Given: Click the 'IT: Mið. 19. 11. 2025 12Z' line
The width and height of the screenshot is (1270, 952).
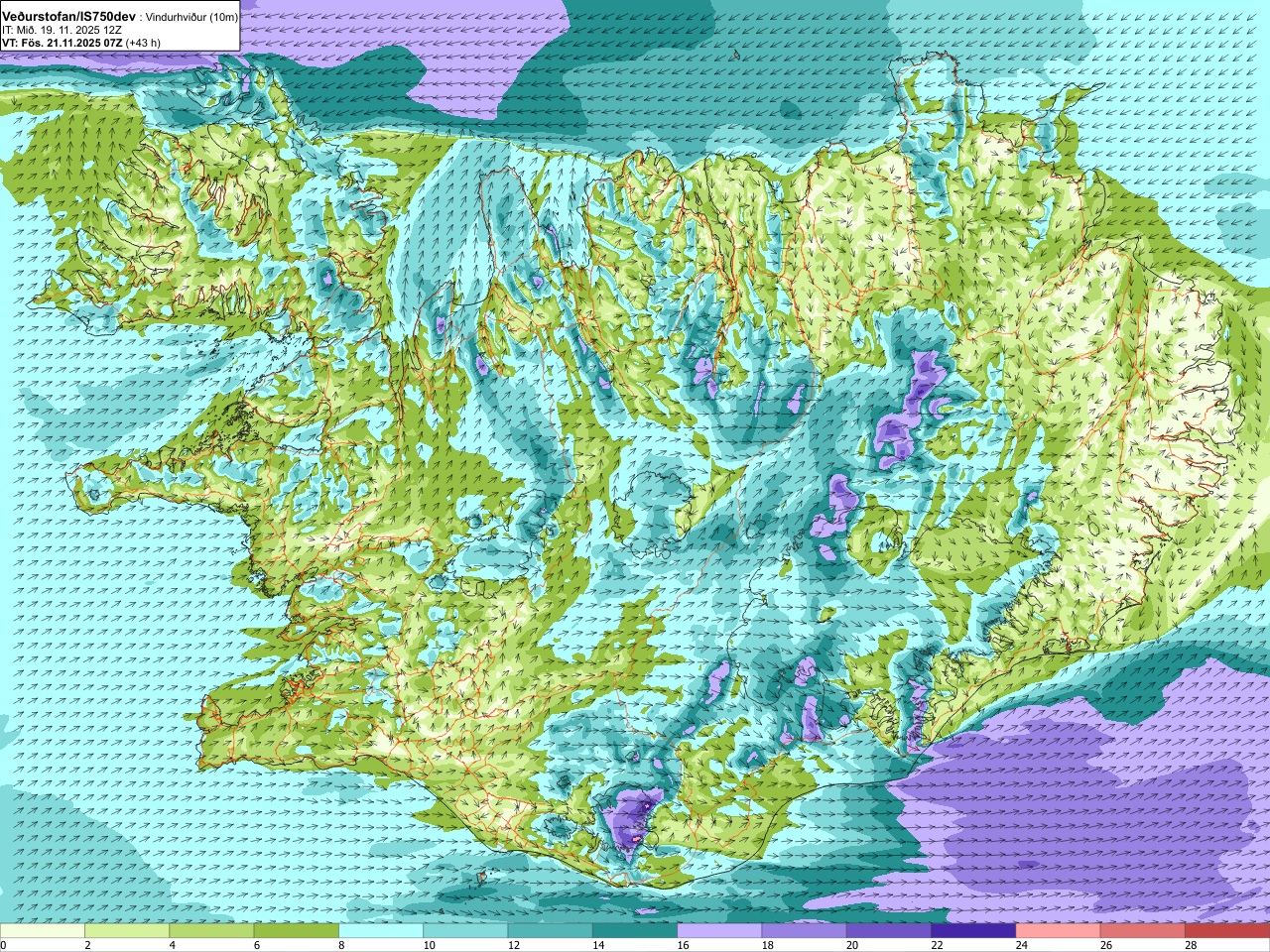Looking at the screenshot, I should (63, 31).
